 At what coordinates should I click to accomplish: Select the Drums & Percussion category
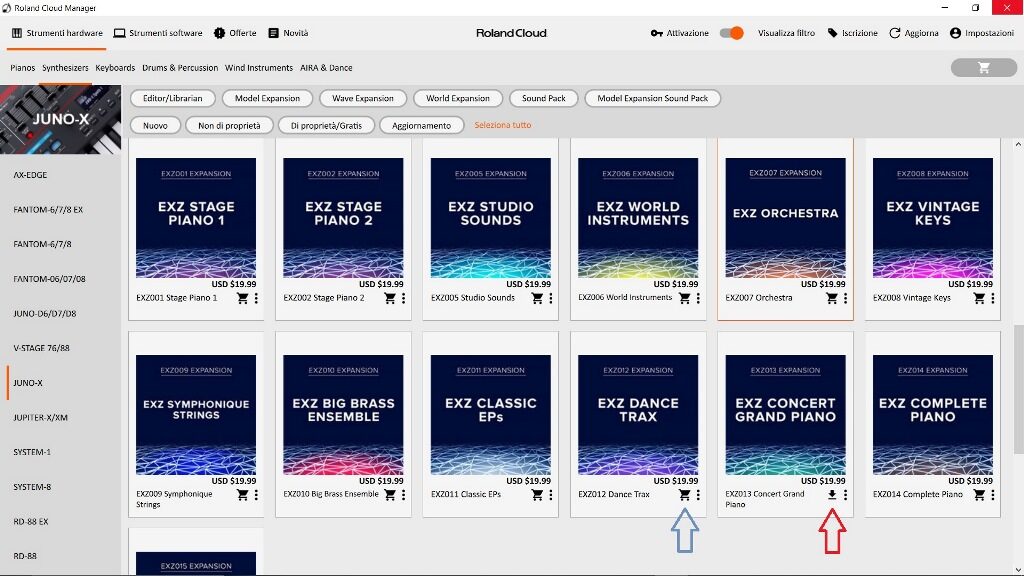tap(180, 68)
